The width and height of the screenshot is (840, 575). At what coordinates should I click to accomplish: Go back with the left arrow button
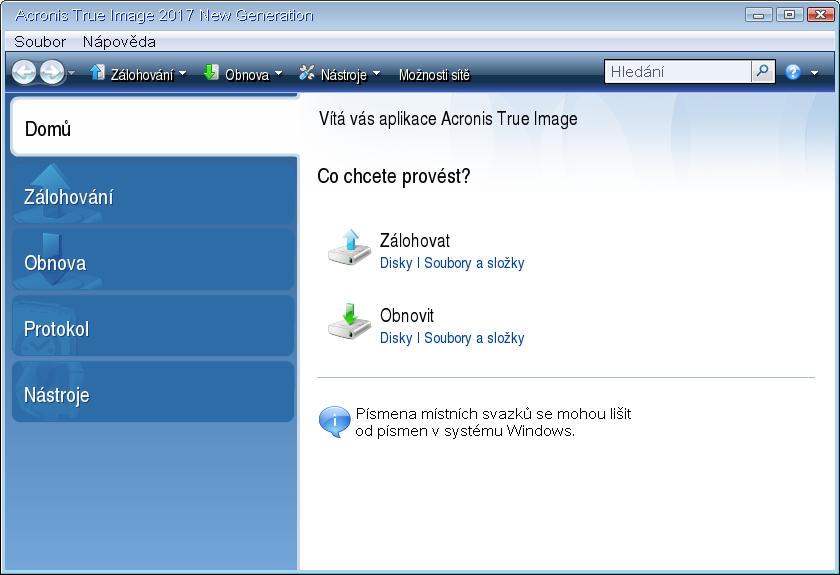24,72
